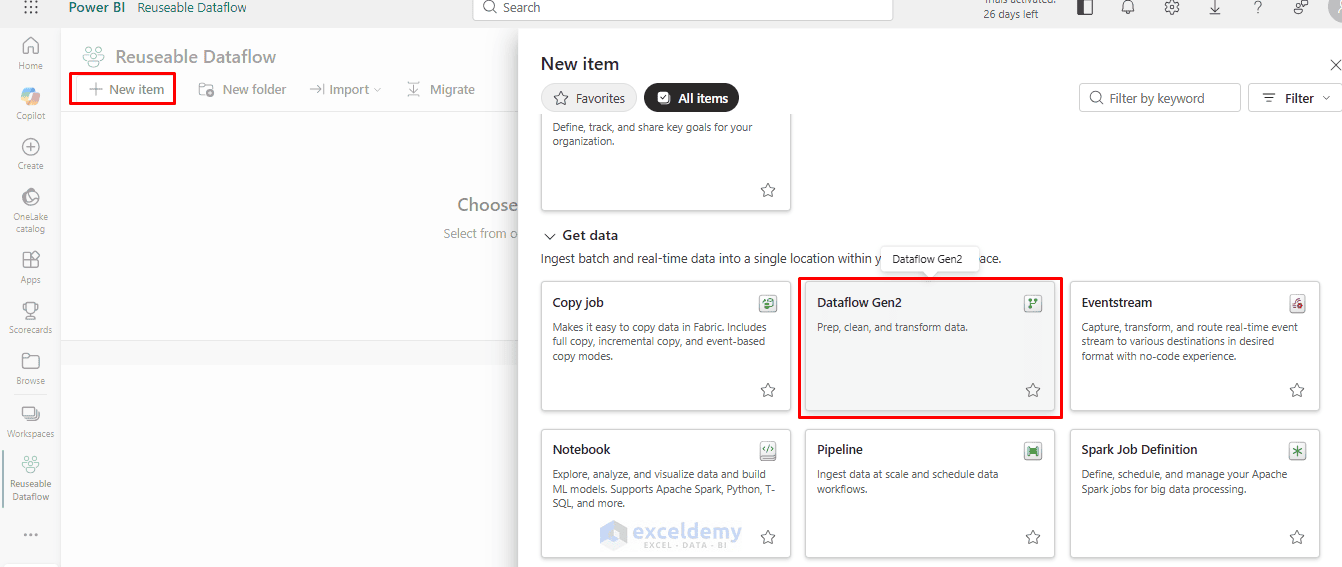1342x567 pixels.
Task: Select the Copy job card
Action: [x=666, y=346]
